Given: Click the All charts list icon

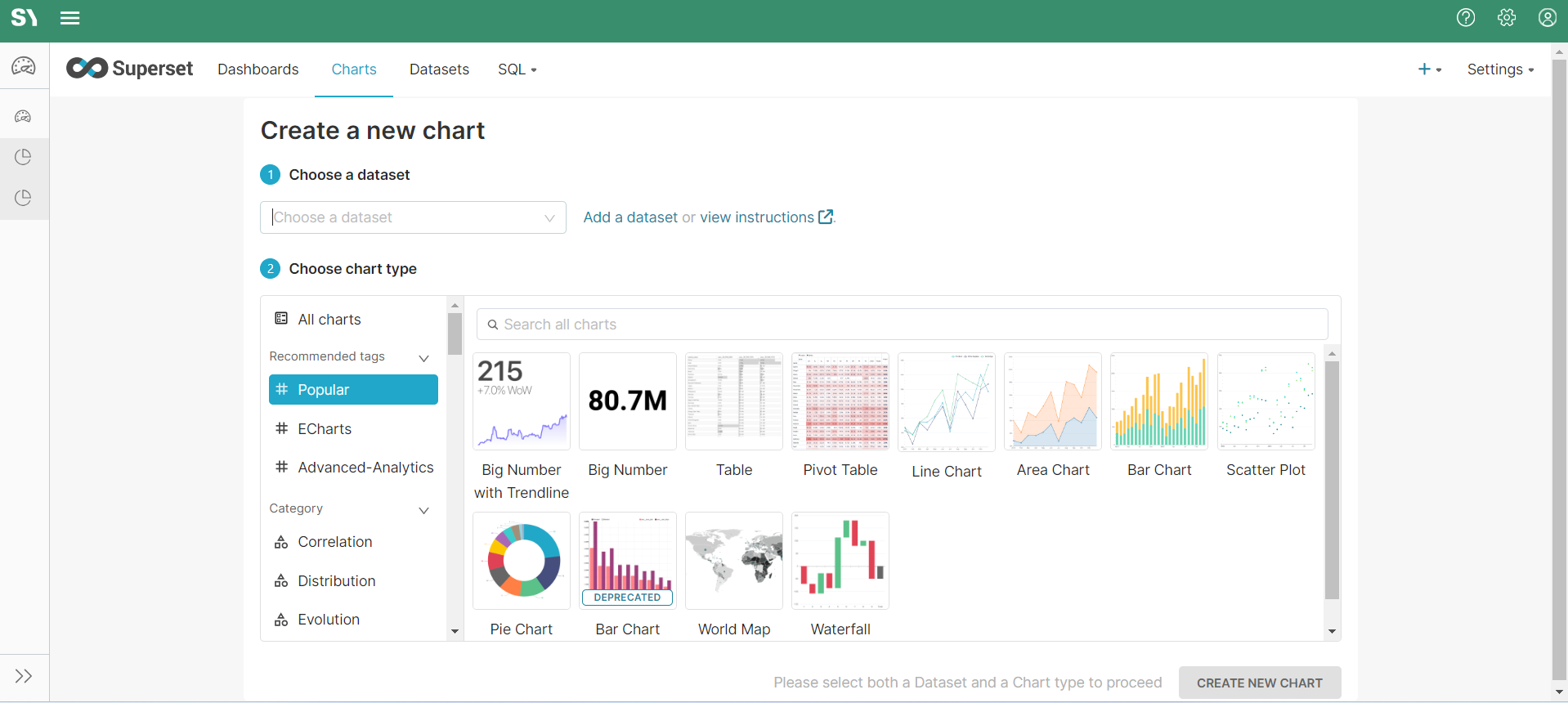Looking at the screenshot, I should tap(281, 319).
